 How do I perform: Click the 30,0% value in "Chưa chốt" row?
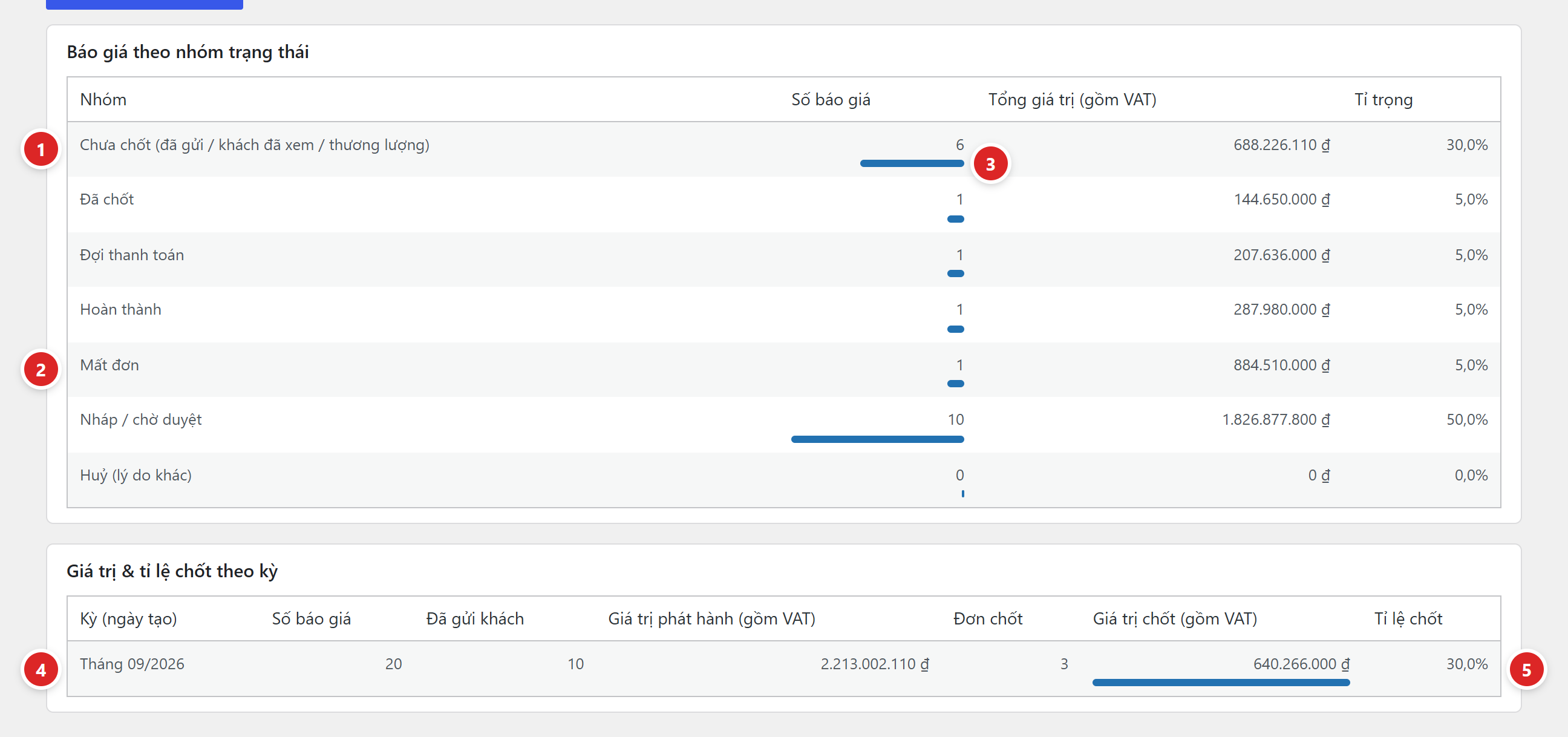click(x=1466, y=145)
